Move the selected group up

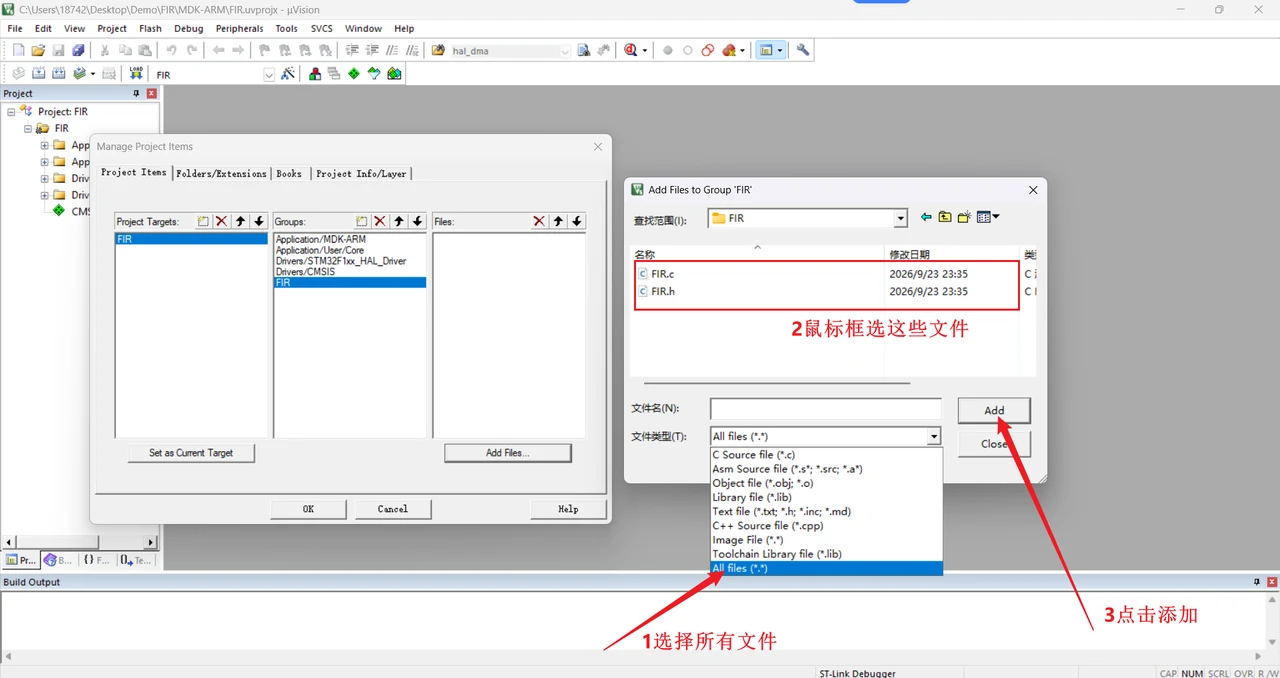[399, 221]
